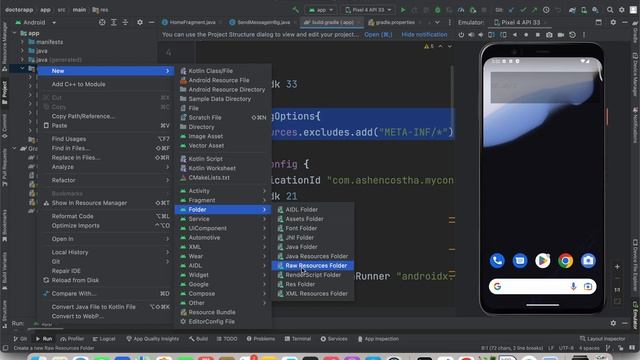Open emulator snapshots icon

(x=572, y=35)
